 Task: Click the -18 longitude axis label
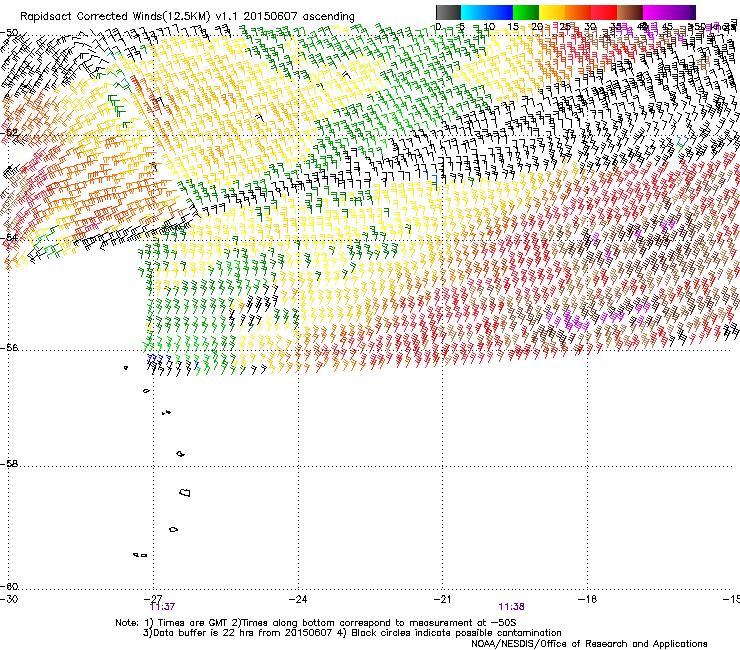click(588, 599)
